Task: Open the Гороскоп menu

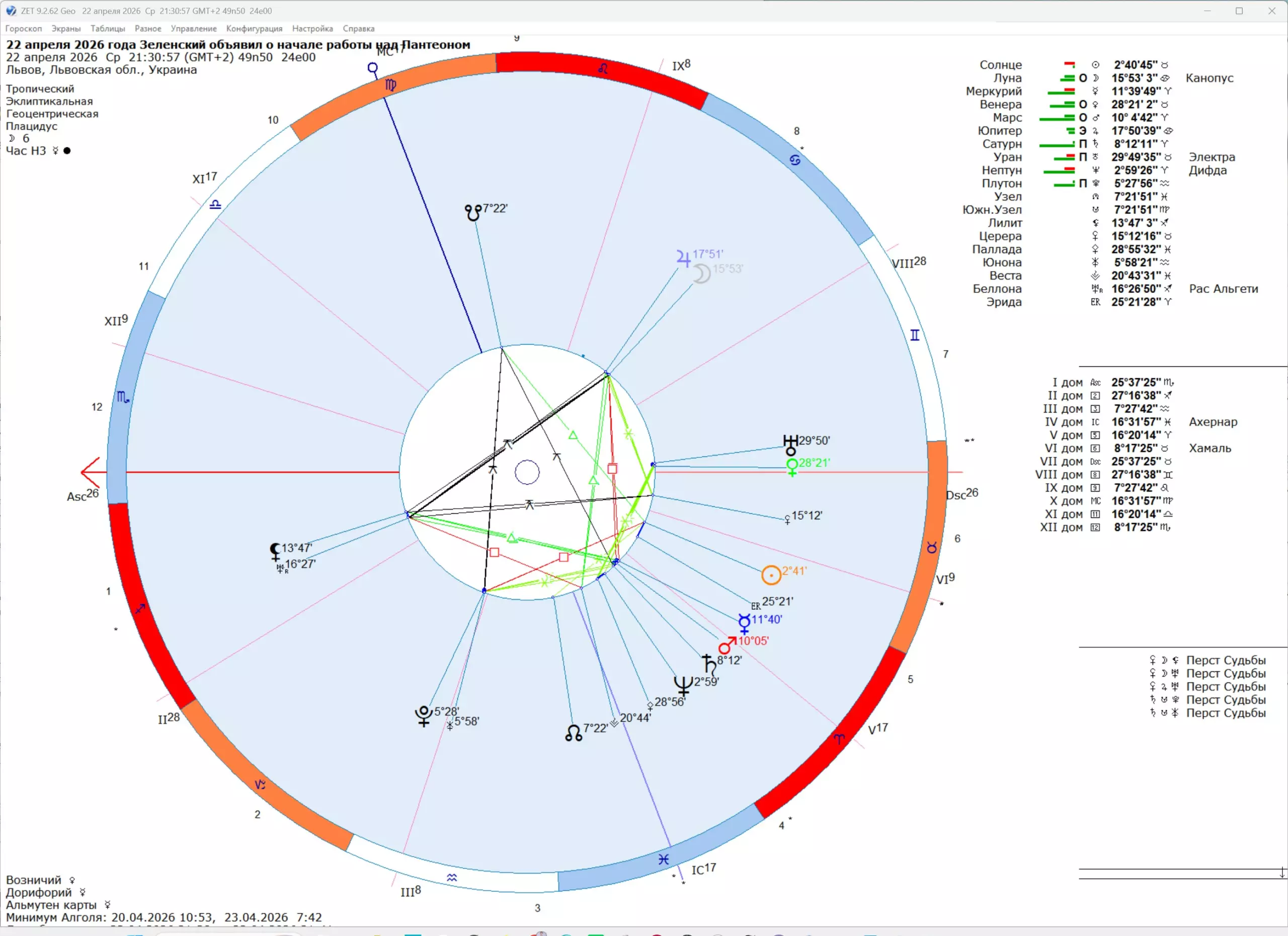Action: [x=23, y=28]
